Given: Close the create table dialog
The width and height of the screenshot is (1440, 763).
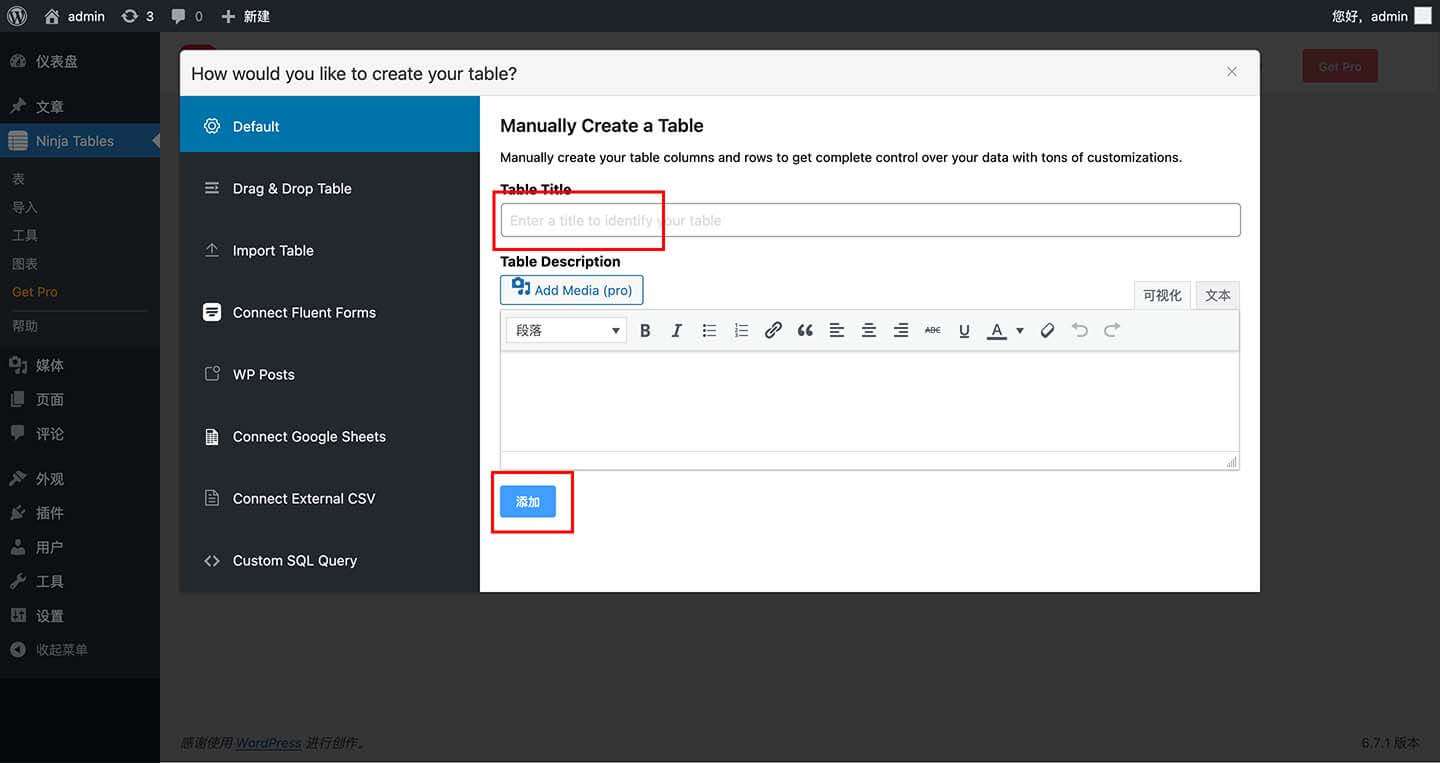Looking at the screenshot, I should [x=1232, y=72].
